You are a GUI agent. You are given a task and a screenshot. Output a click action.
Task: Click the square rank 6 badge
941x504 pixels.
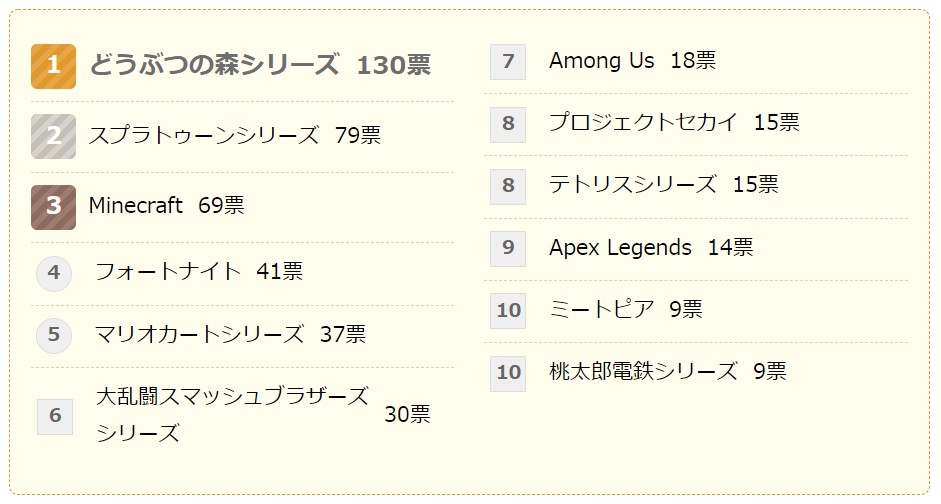point(55,416)
